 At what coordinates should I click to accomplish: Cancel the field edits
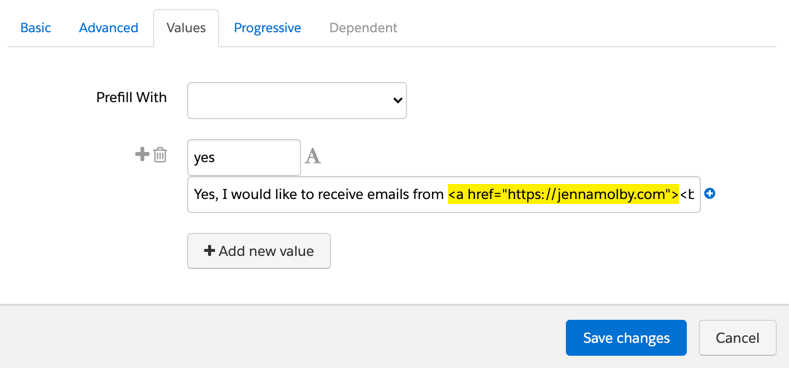point(738,338)
